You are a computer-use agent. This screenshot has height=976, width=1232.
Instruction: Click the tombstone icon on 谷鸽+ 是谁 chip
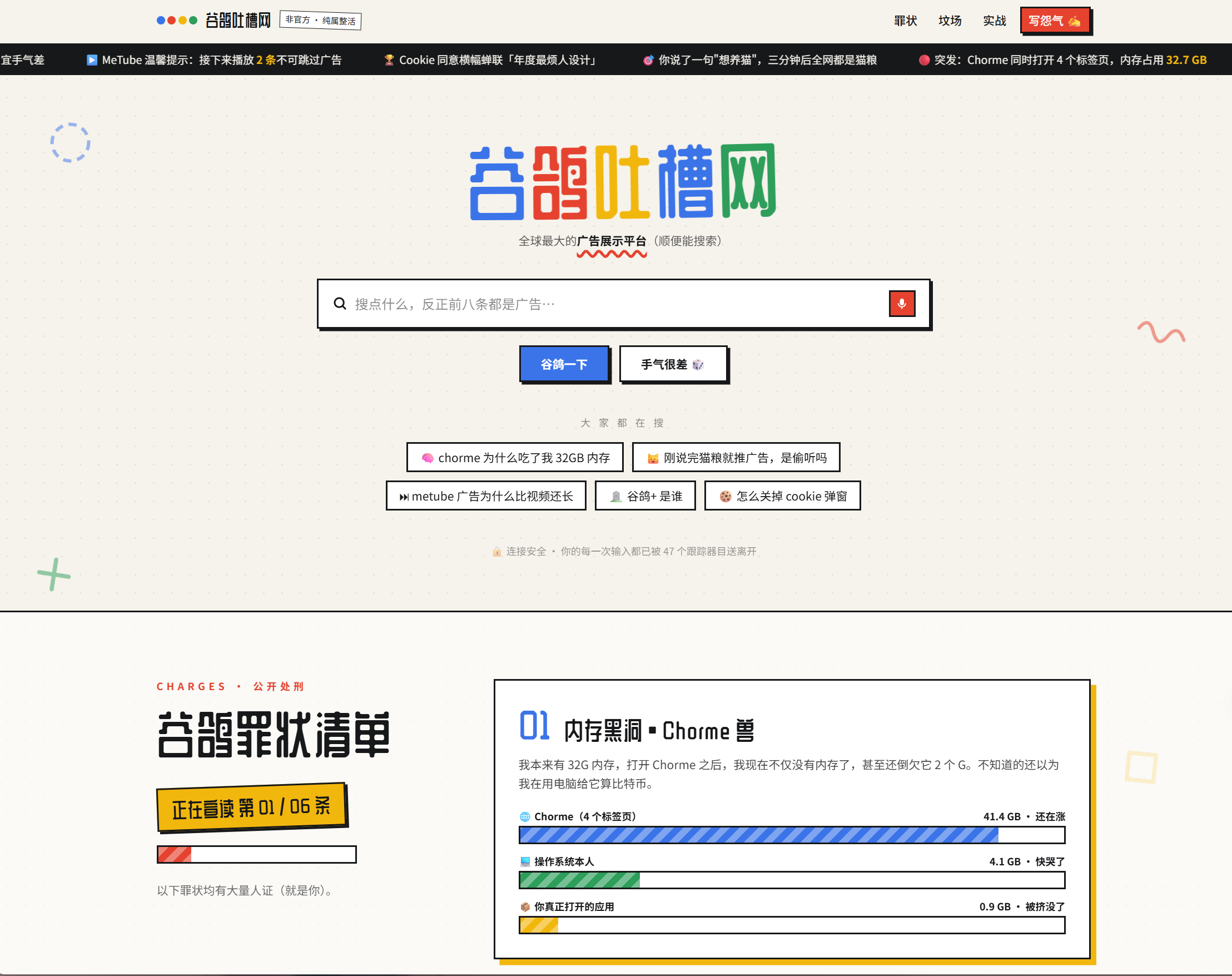pyautogui.click(x=615, y=497)
